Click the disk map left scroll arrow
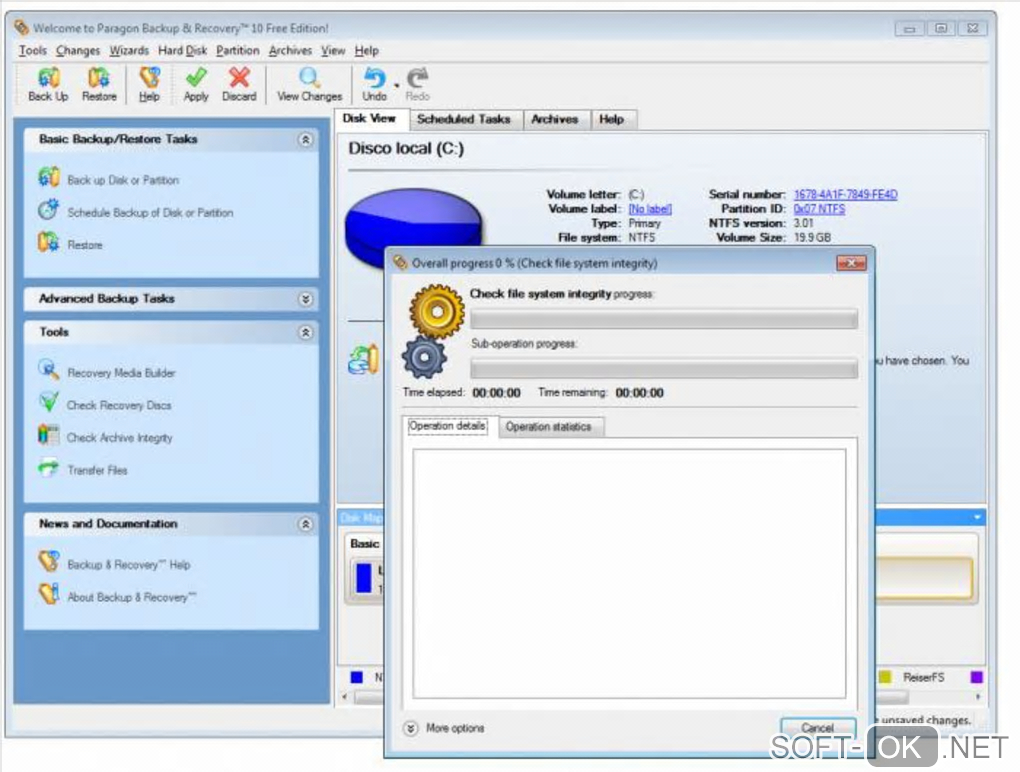This screenshot has width=1020, height=772. click(345, 697)
